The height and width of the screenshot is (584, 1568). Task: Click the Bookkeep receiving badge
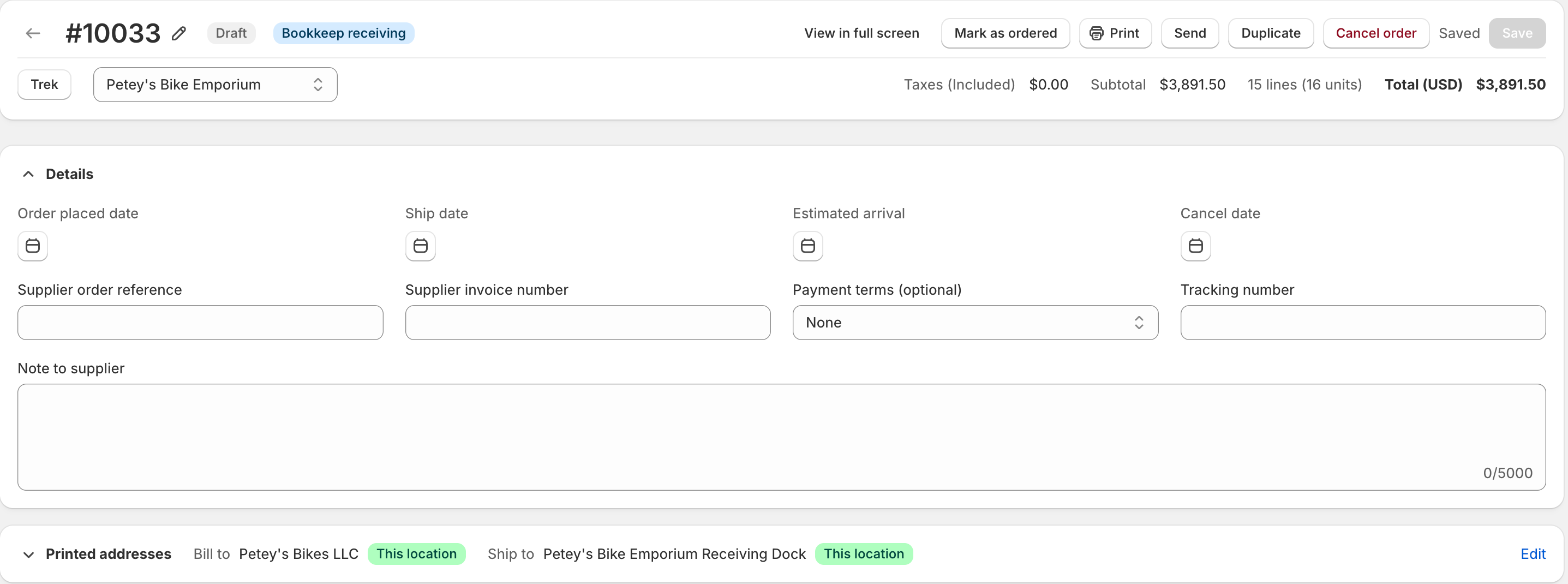click(344, 33)
